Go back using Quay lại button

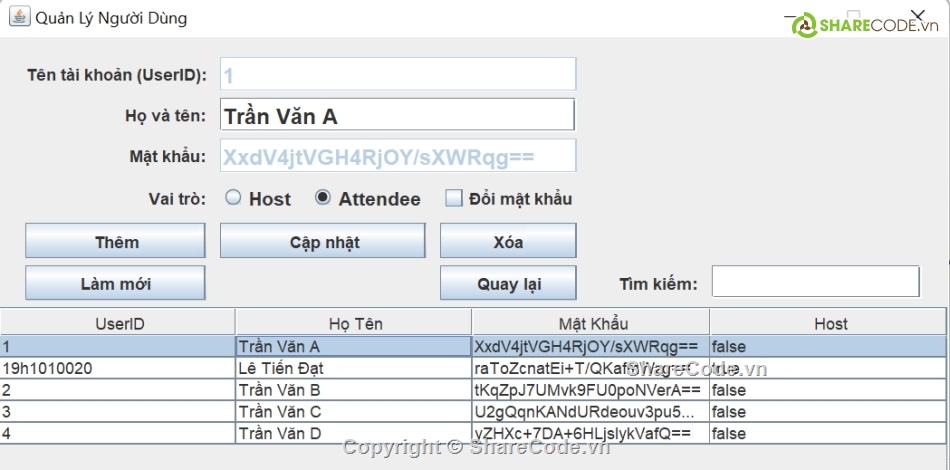[x=508, y=284]
